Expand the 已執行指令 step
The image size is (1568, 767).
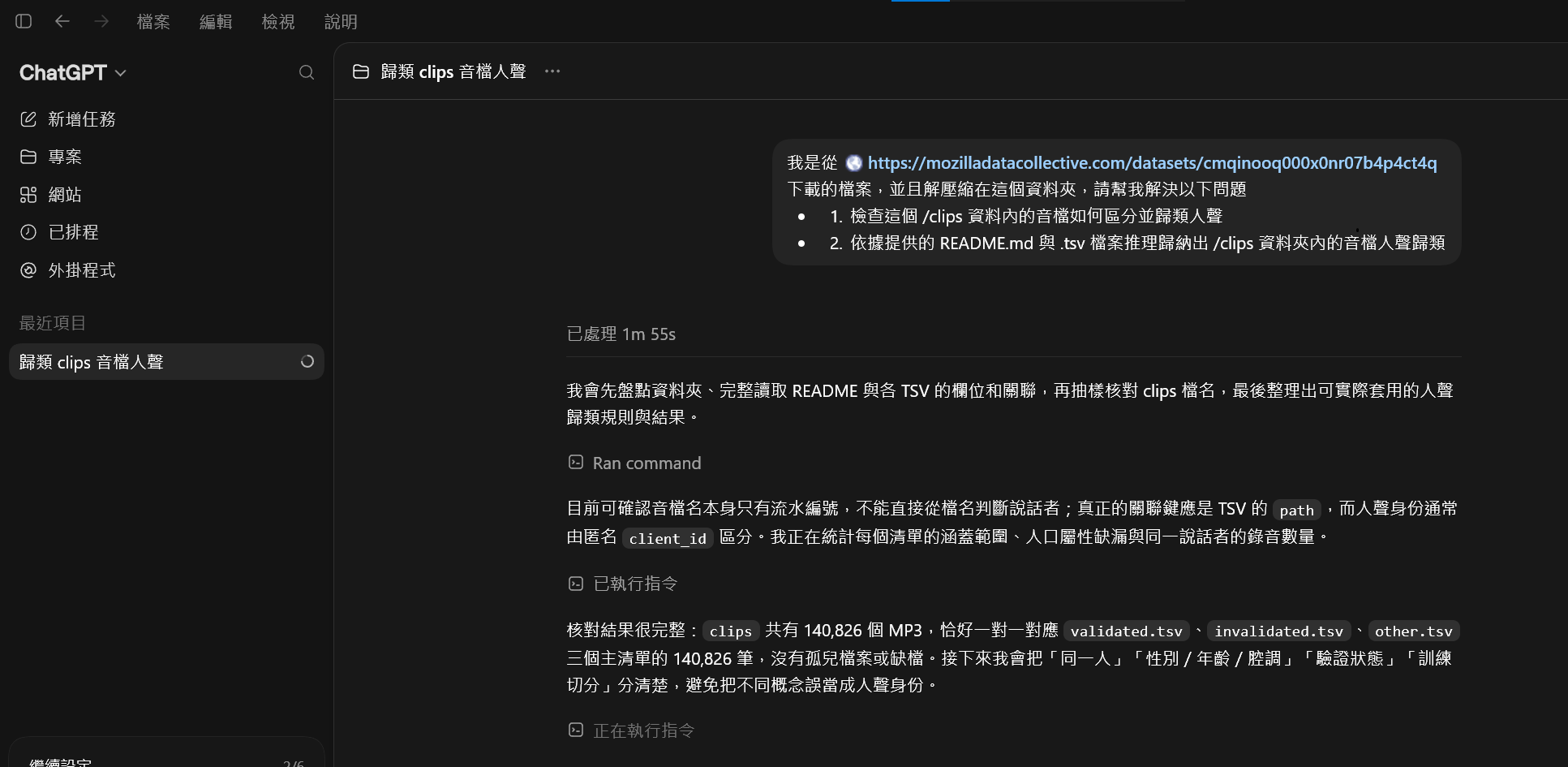click(635, 584)
